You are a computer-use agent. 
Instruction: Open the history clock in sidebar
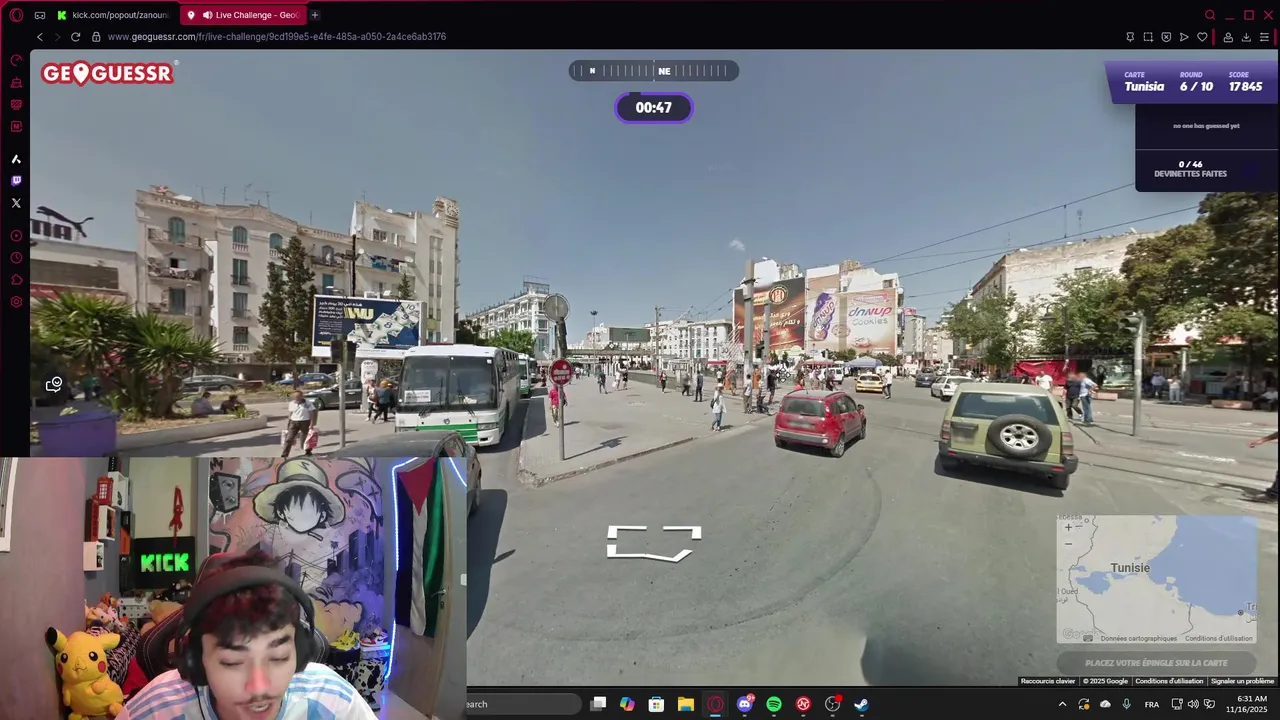tap(16, 258)
